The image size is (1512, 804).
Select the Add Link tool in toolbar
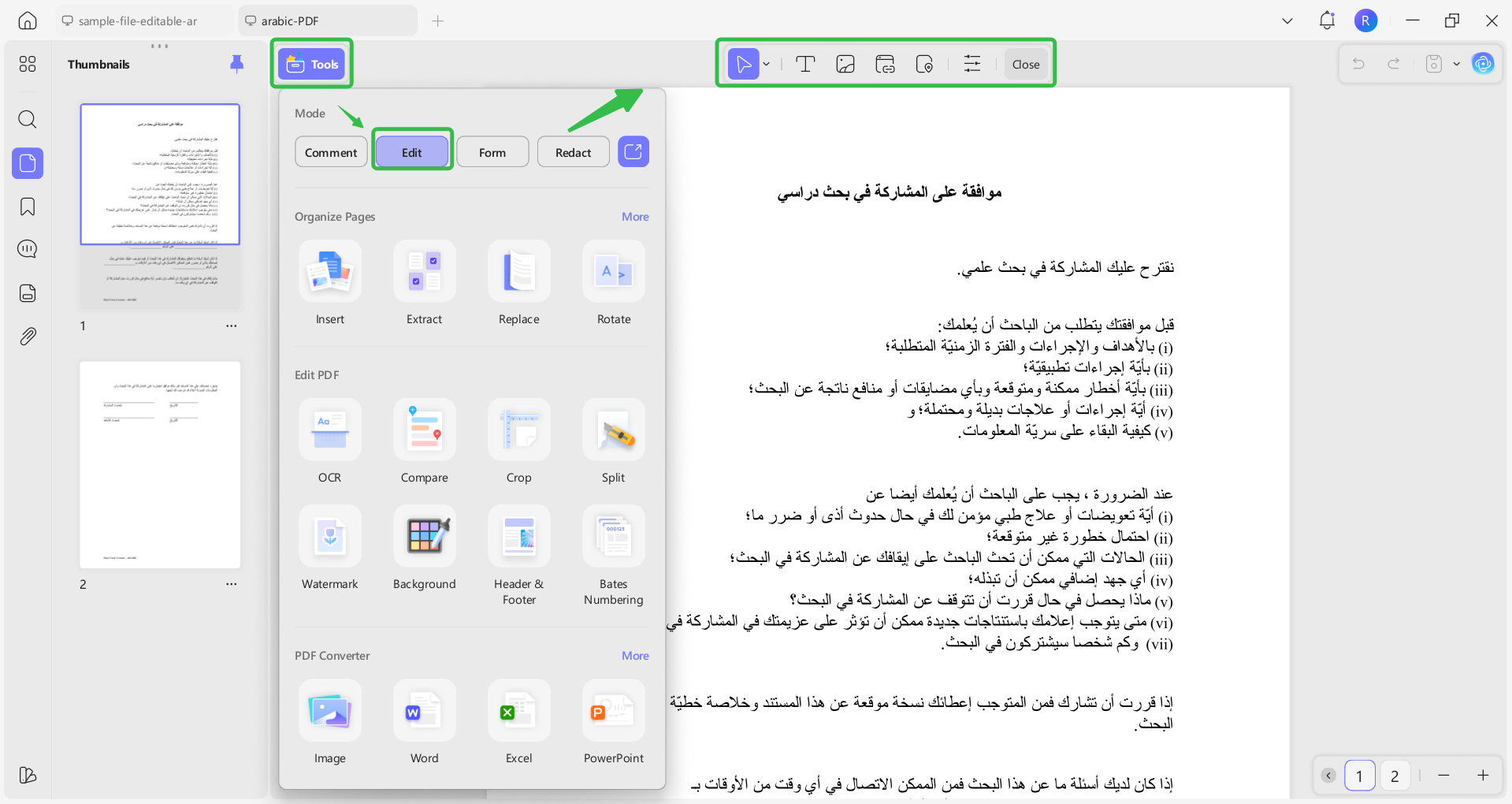pyautogui.click(x=885, y=64)
